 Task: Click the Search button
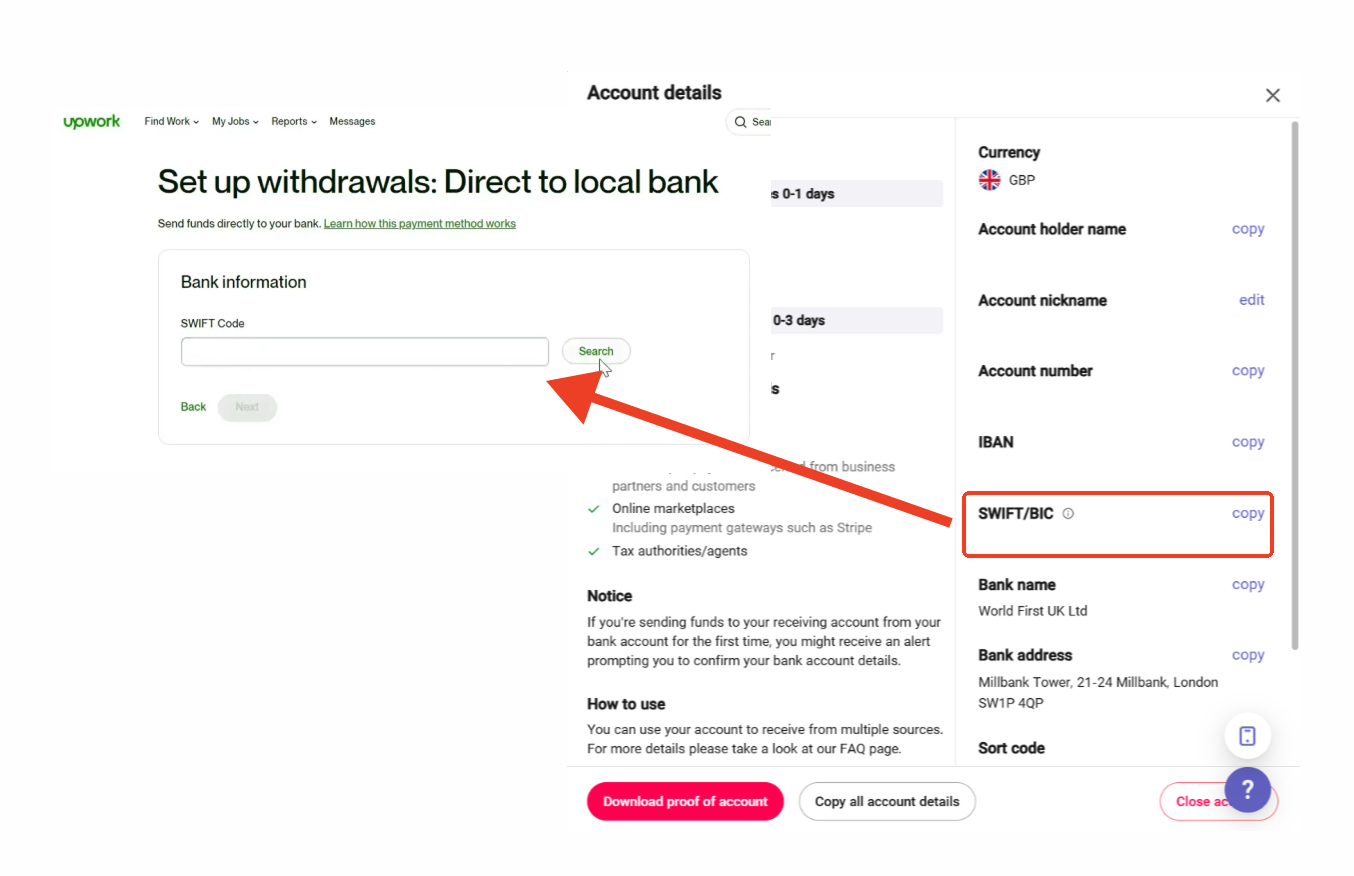coord(596,351)
